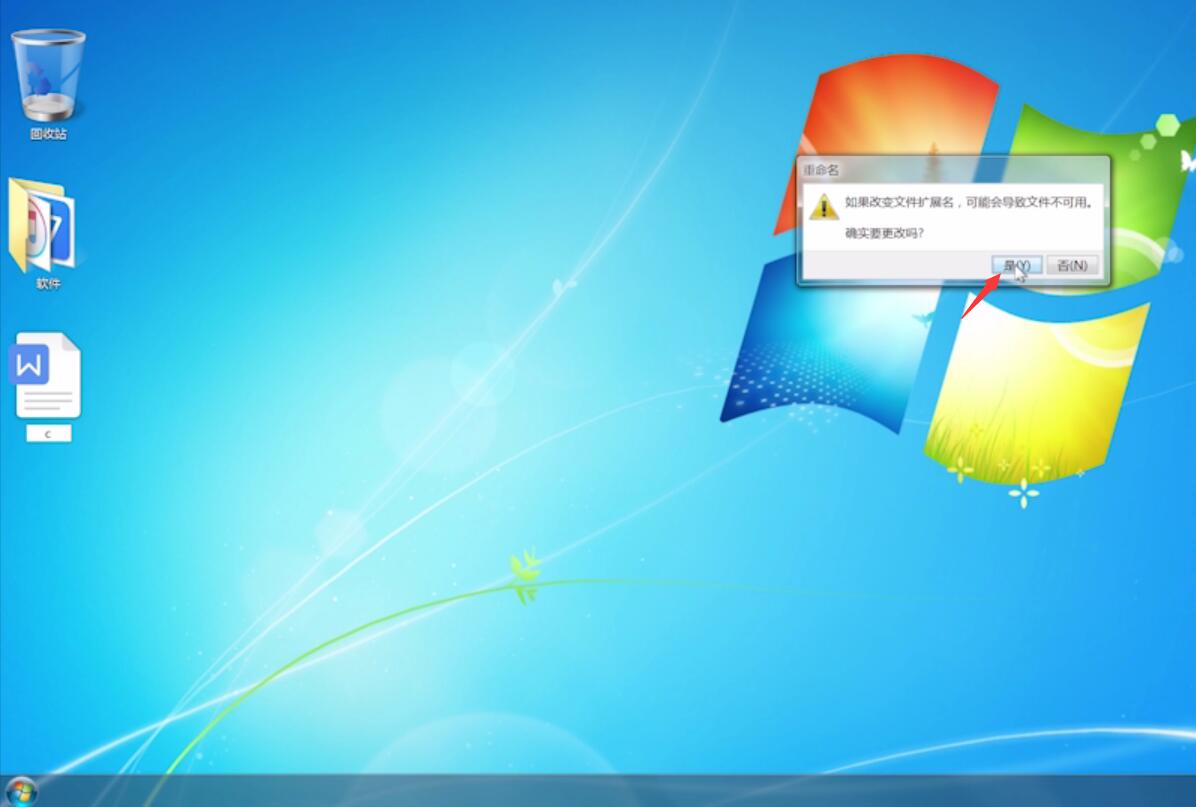1196x807 pixels.
Task: Click the 重命名 dialog title bar
Action: click(x=953, y=169)
